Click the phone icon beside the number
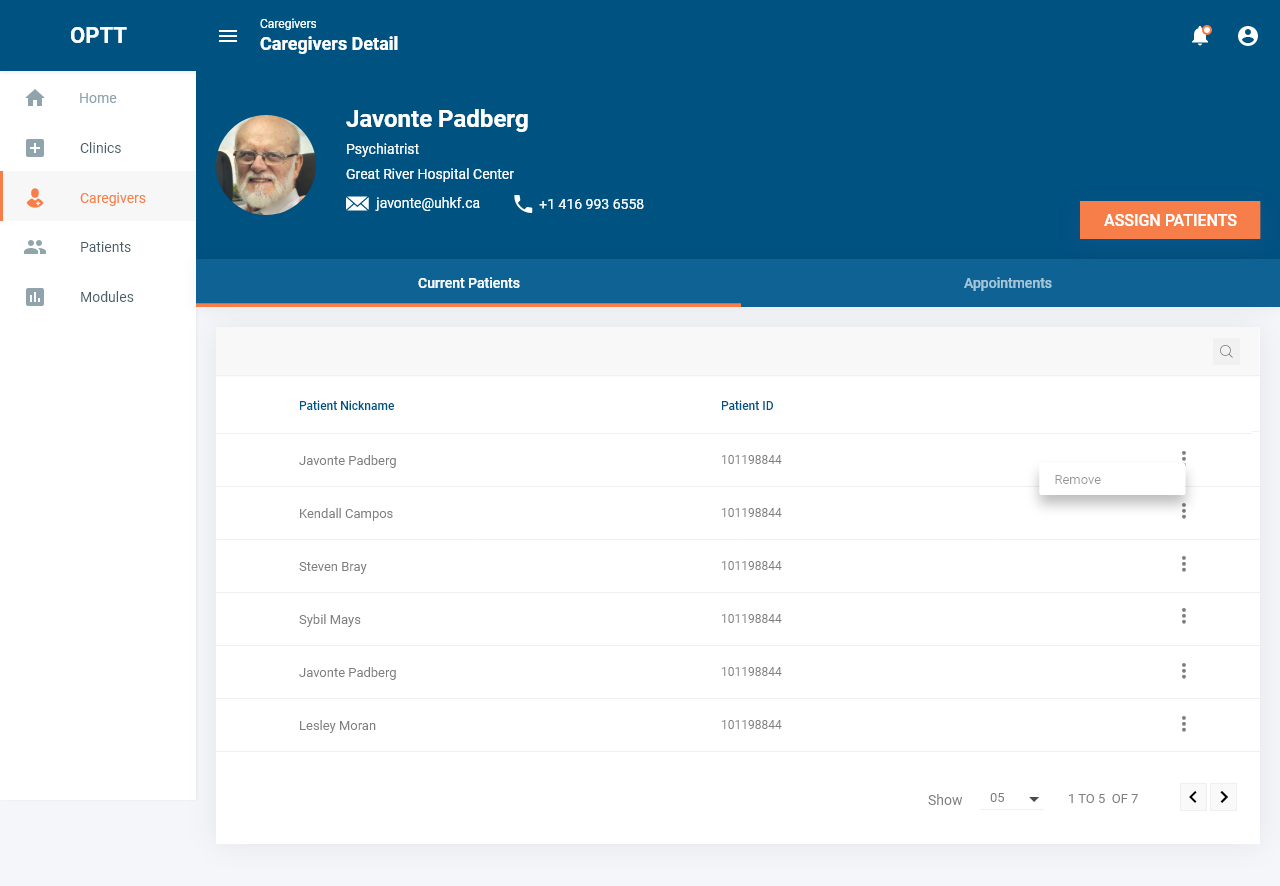The image size is (1280, 886). [x=523, y=204]
